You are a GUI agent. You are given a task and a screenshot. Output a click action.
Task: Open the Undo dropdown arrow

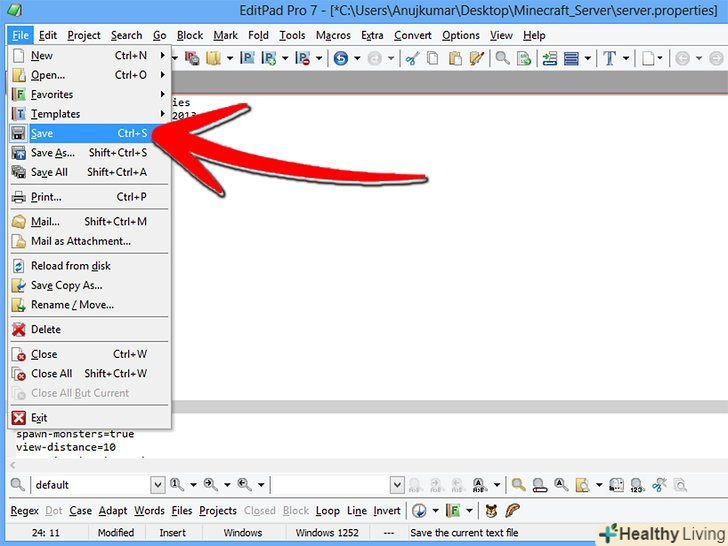pyautogui.click(x=357, y=58)
